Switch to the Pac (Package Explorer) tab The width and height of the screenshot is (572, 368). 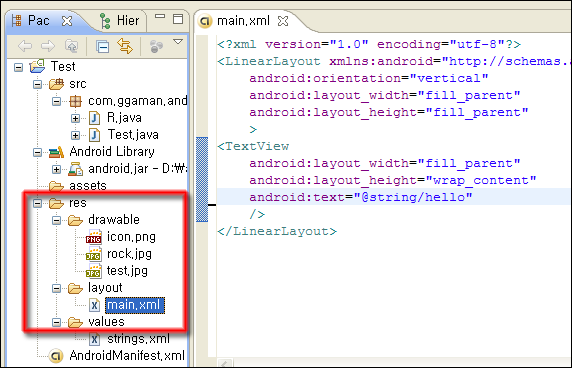(39, 20)
